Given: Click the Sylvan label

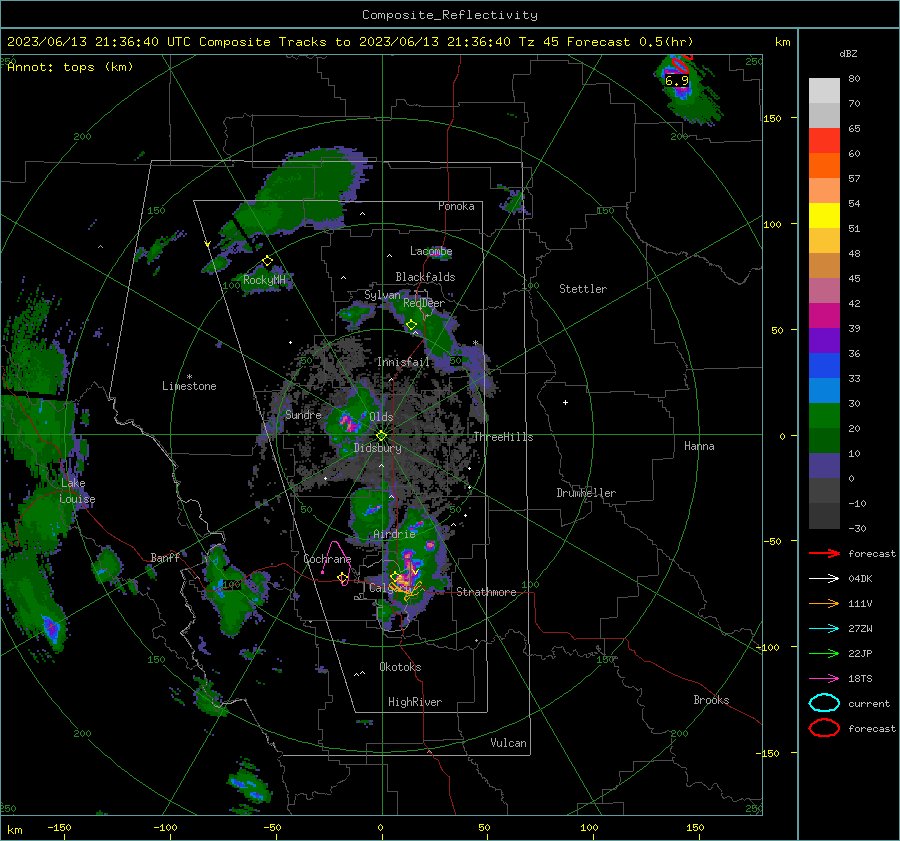Looking at the screenshot, I should pos(382,294).
